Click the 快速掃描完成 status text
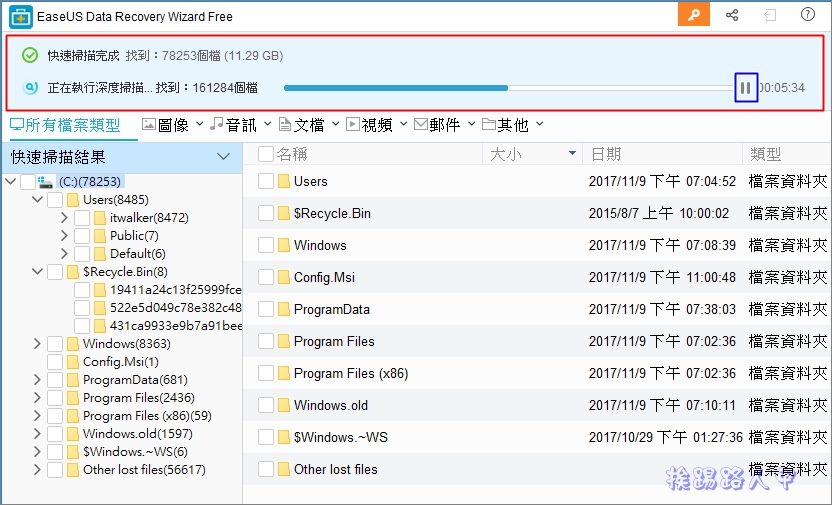The width and height of the screenshot is (832, 505). (83, 56)
